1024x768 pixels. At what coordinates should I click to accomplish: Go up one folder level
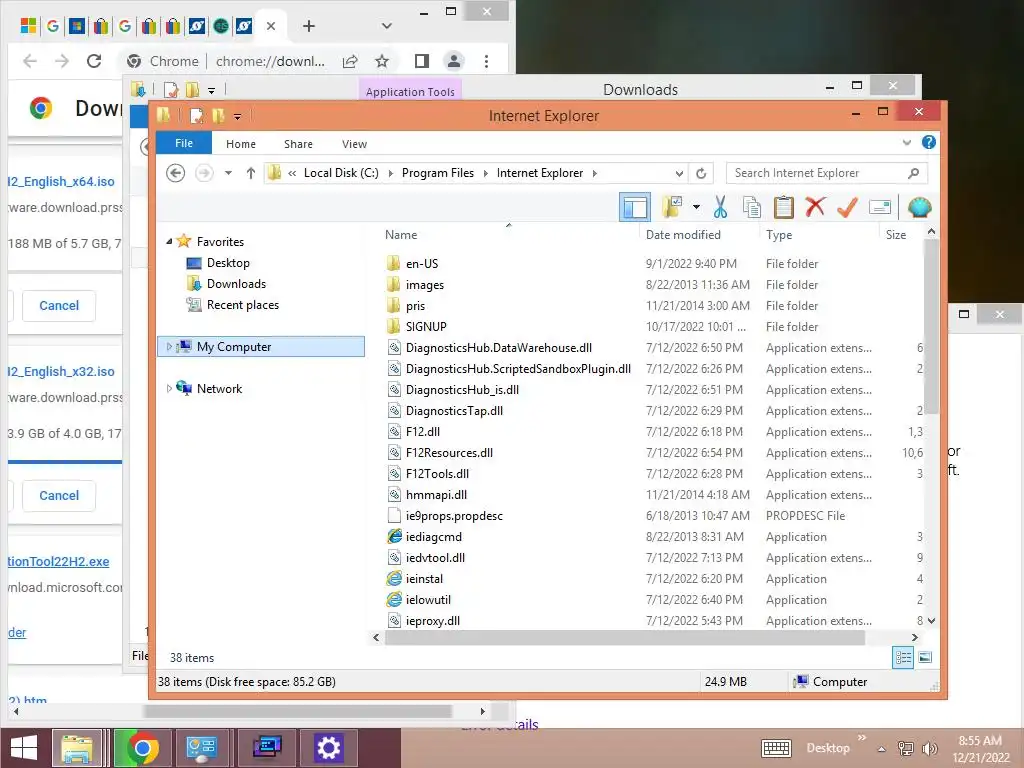(x=250, y=173)
